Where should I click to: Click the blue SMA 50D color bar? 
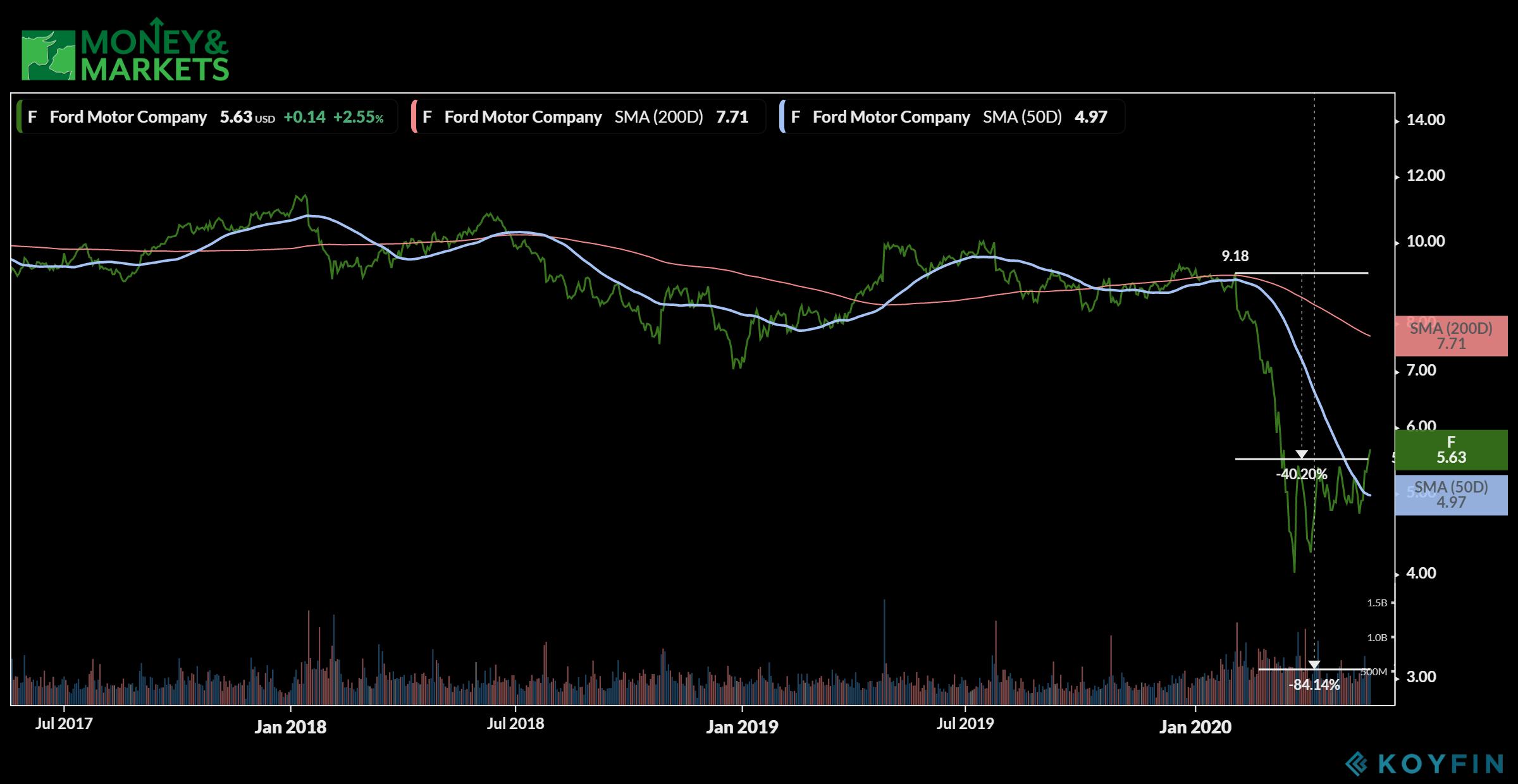tap(782, 117)
